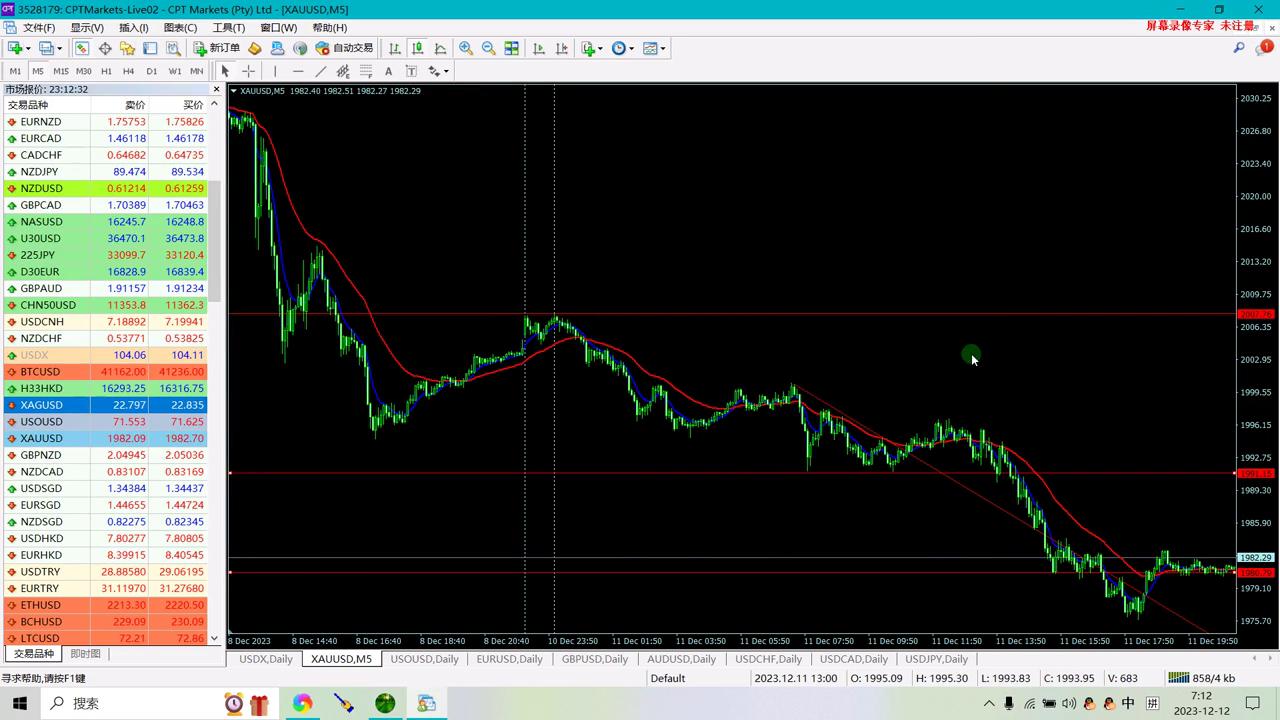Switch chart to M1 timeframe
This screenshot has height=720, width=1280.
[15, 71]
